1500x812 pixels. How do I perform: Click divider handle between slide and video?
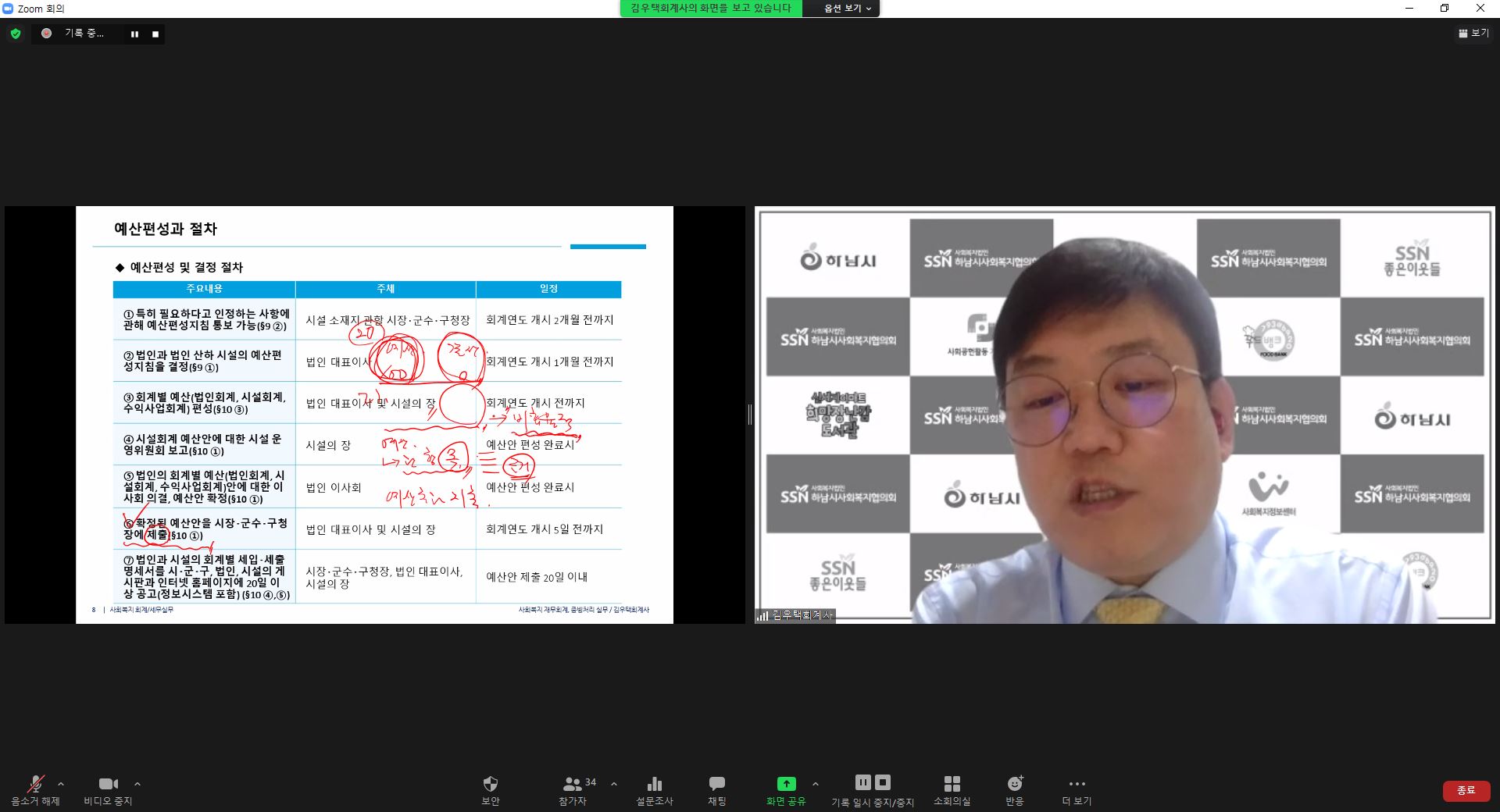tap(750, 415)
